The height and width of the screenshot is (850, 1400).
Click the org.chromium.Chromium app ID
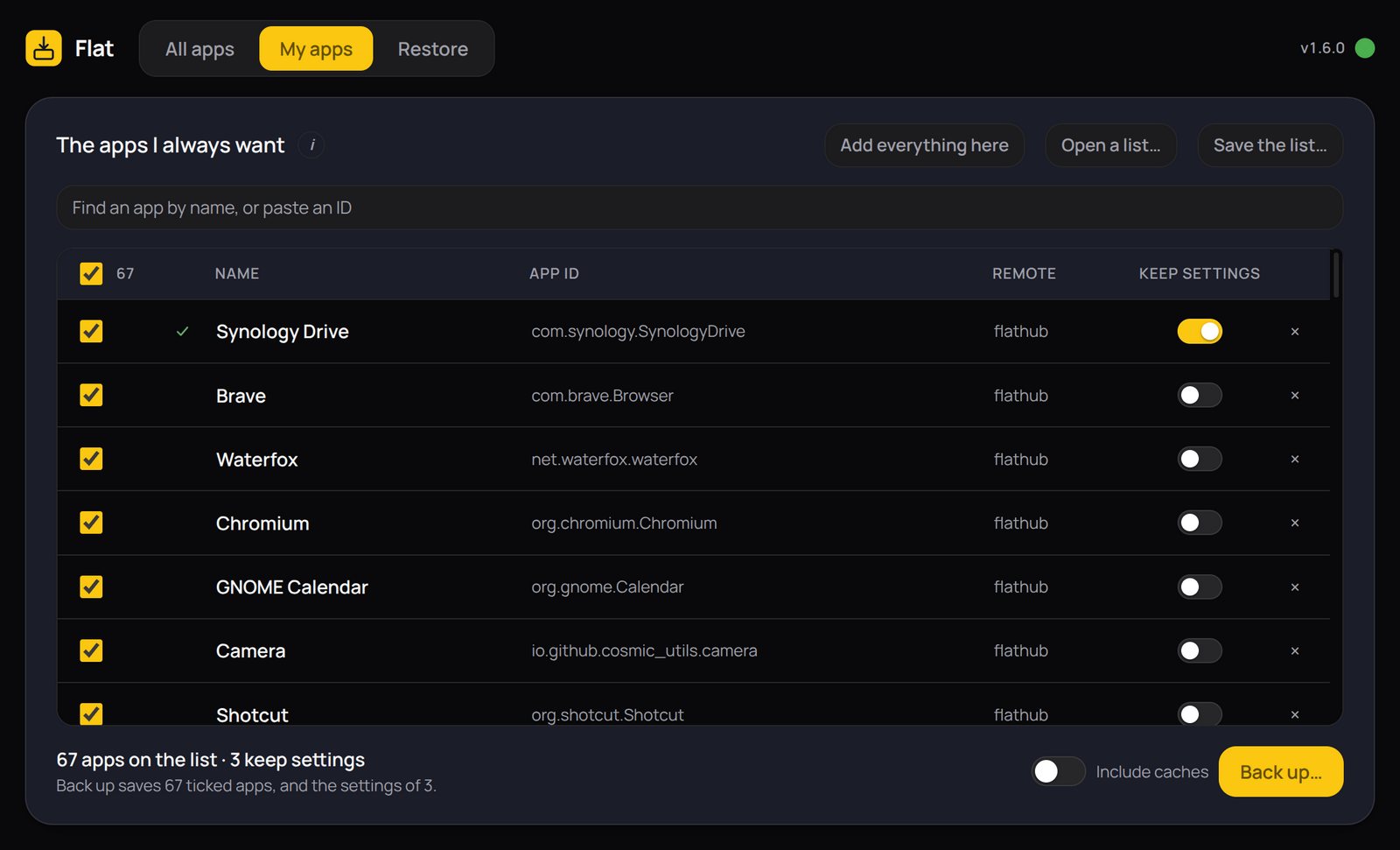[x=624, y=523]
